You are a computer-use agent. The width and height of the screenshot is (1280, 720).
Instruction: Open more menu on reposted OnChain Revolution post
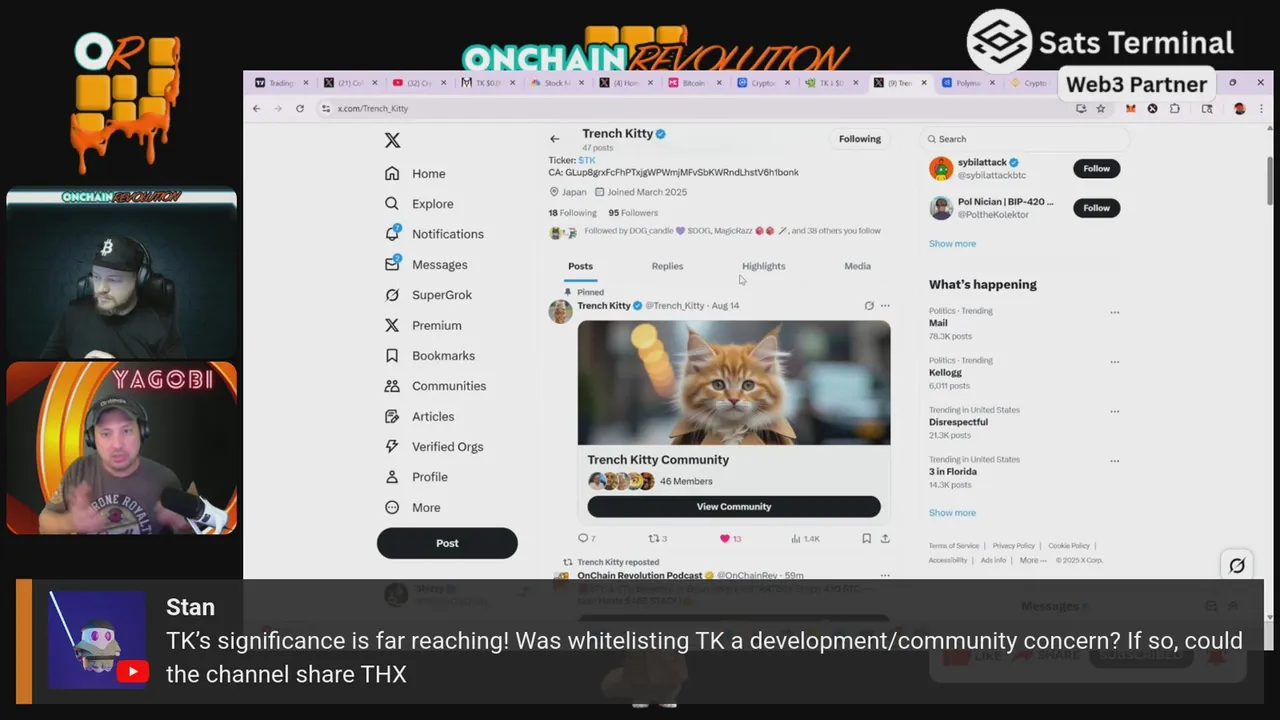[x=885, y=575]
